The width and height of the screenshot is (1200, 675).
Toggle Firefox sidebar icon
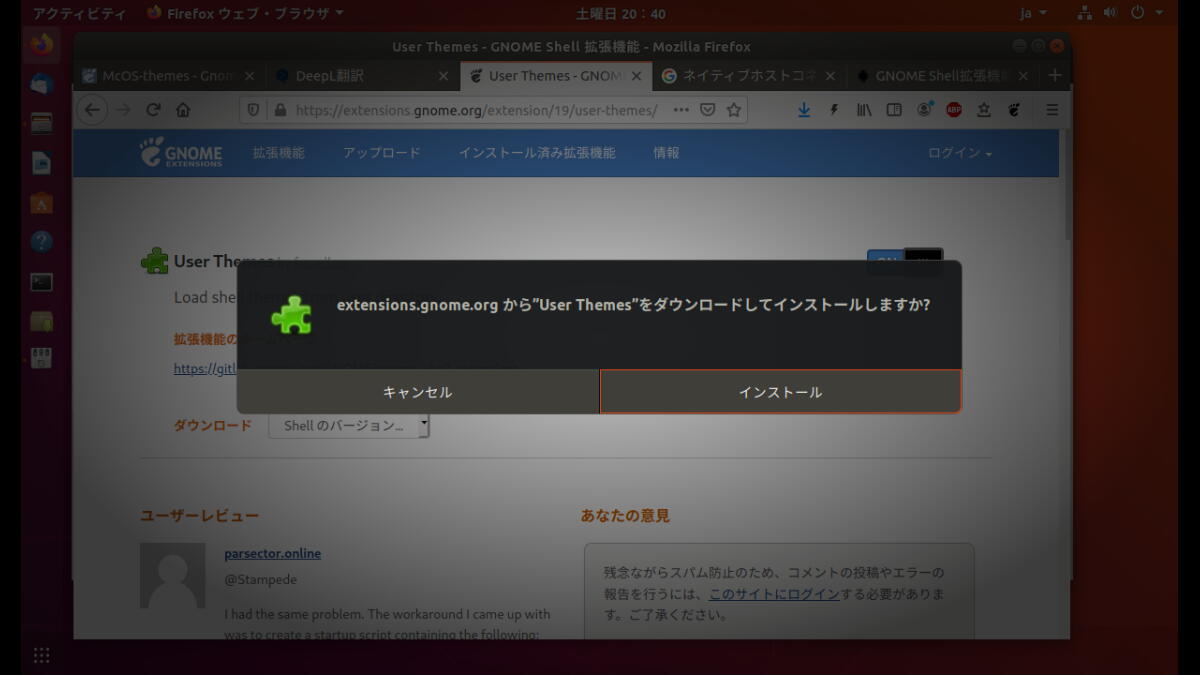[894, 110]
